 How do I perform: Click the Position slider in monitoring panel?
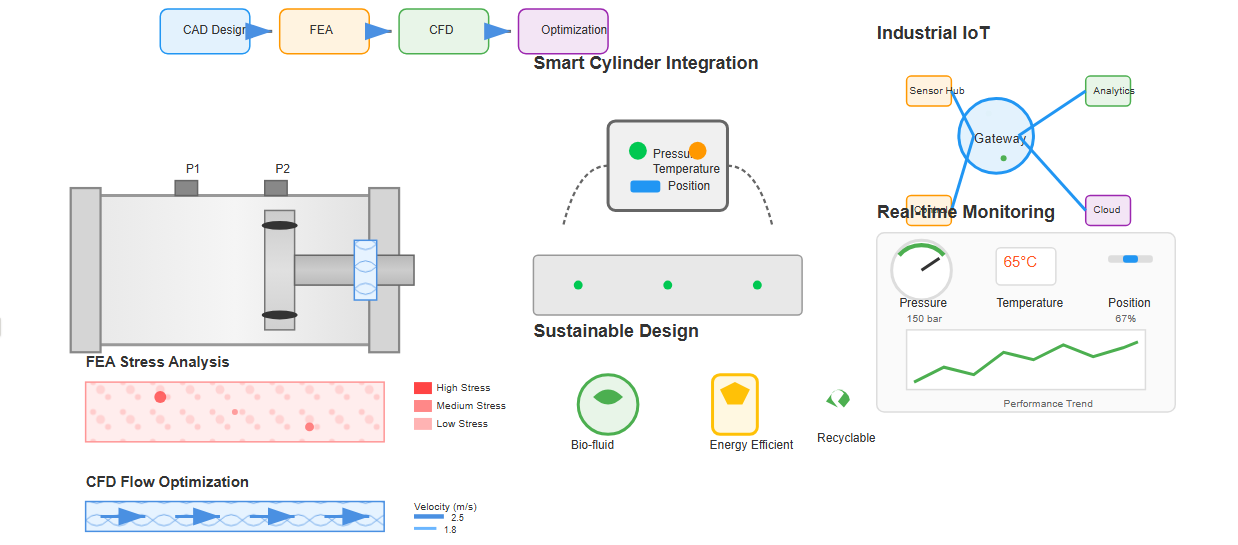(1130, 259)
